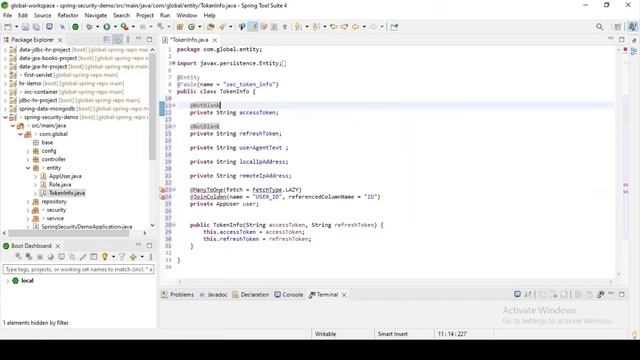This screenshot has width=640, height=360.
Task: Click the Search magnifier icon at top right
Action: pos(599,27)
